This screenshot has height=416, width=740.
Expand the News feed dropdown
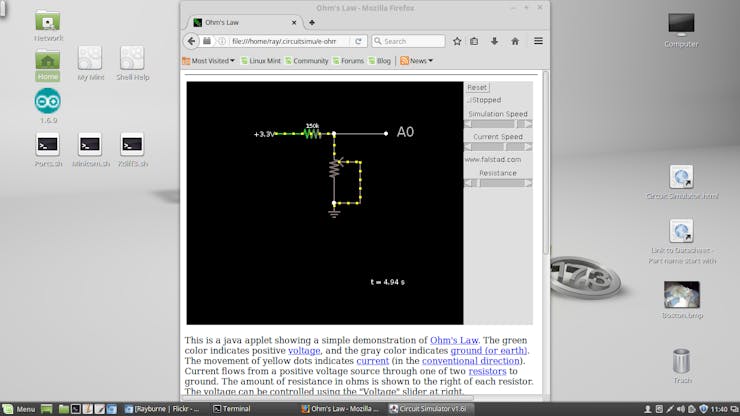(416, 61)
